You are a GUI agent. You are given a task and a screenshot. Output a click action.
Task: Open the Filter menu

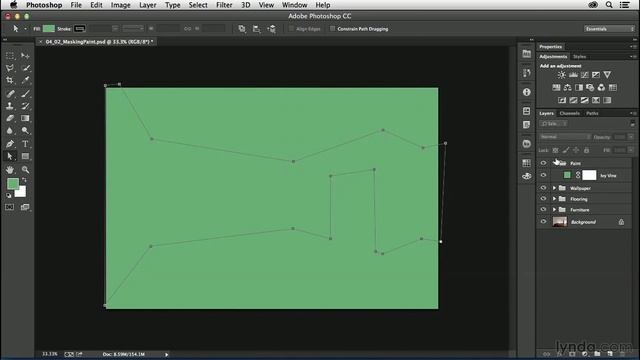coord(224,5)
